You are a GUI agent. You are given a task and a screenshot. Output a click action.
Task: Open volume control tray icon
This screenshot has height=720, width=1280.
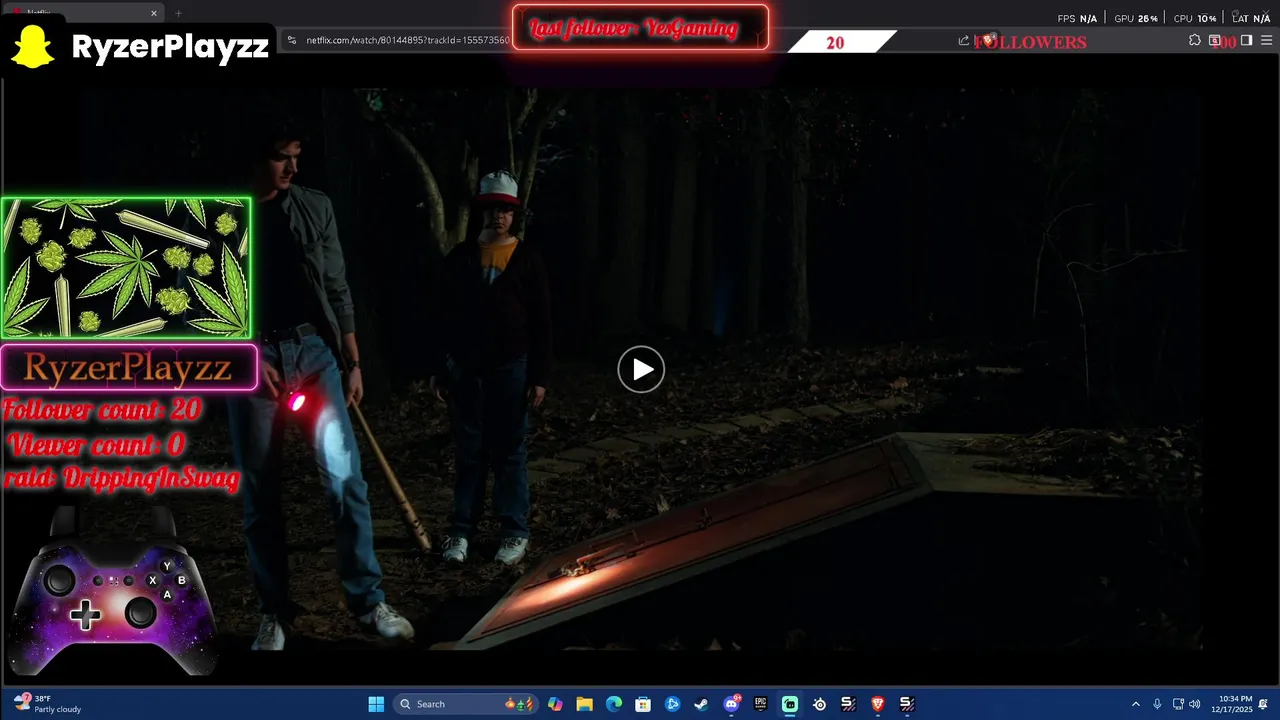(x=1197, y=704)
